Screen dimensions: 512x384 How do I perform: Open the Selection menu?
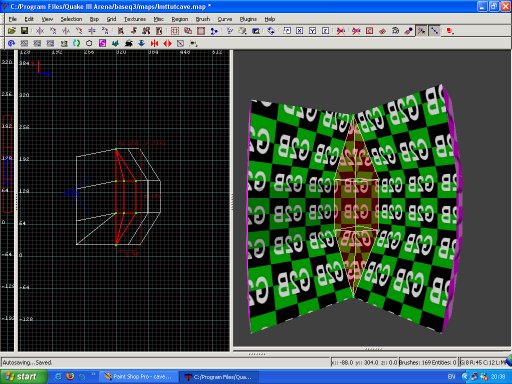pos(71,19)
